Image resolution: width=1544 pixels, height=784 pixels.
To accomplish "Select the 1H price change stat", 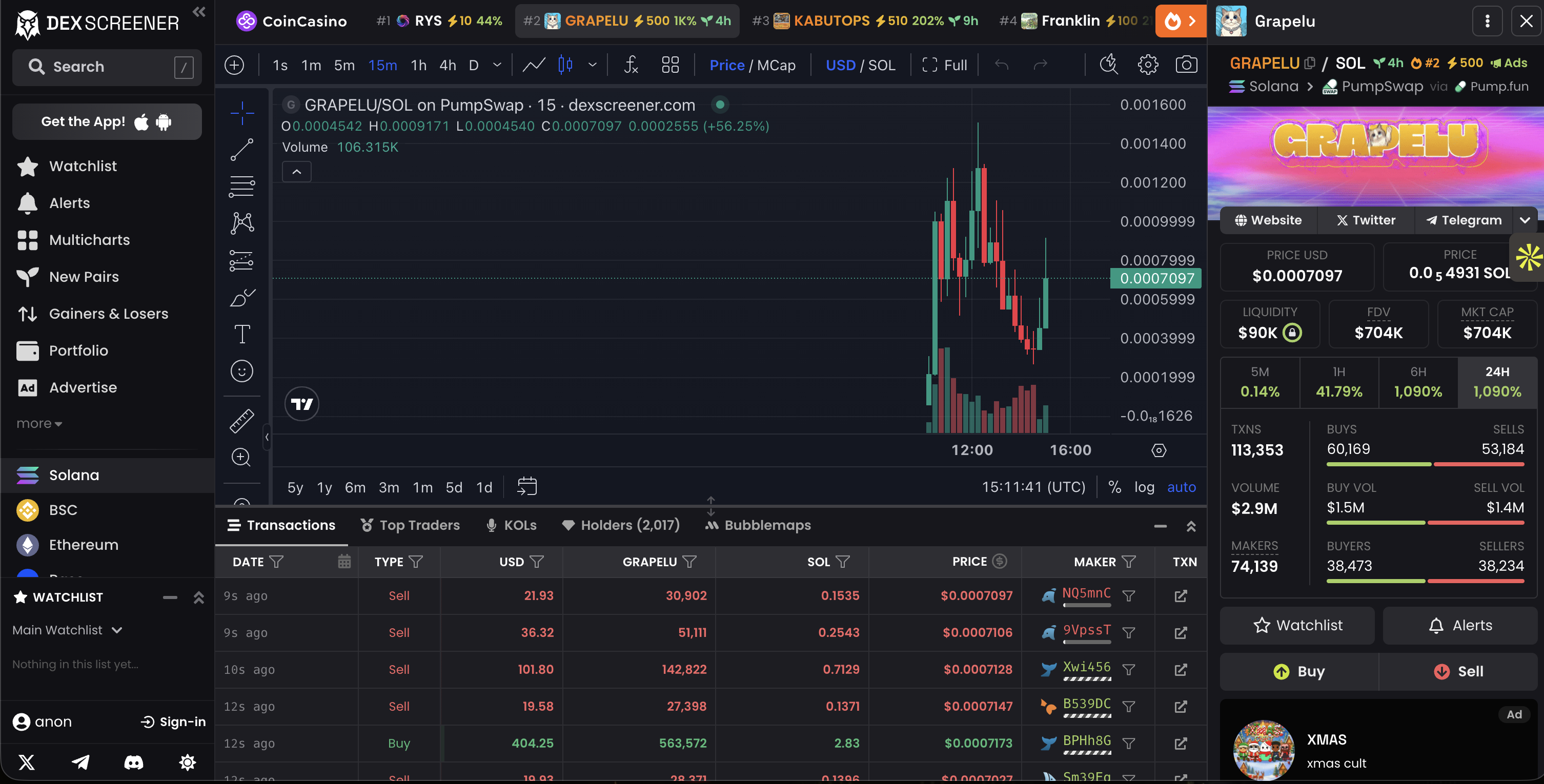I will point(1338,382).
